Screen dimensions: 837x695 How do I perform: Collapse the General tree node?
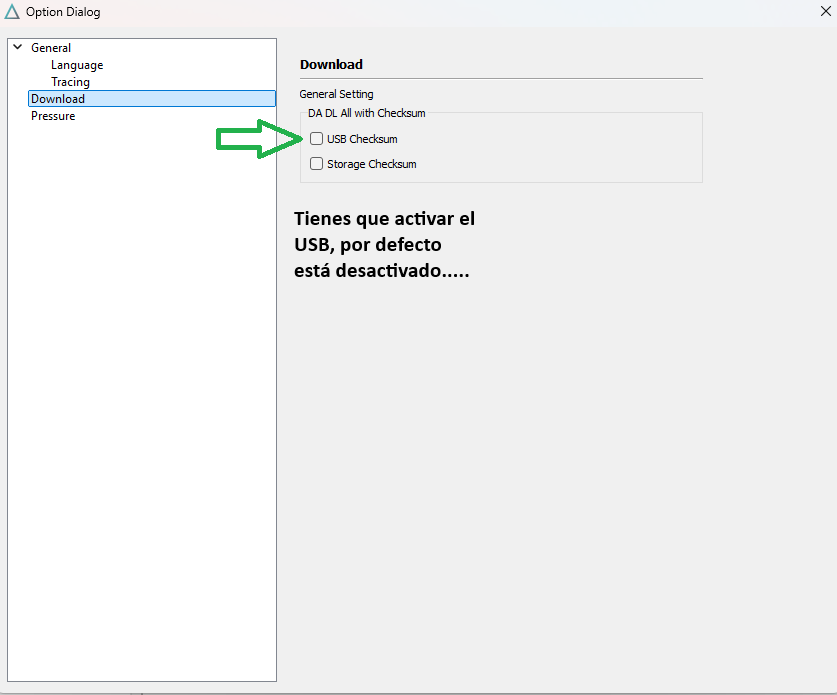(18, 47)
